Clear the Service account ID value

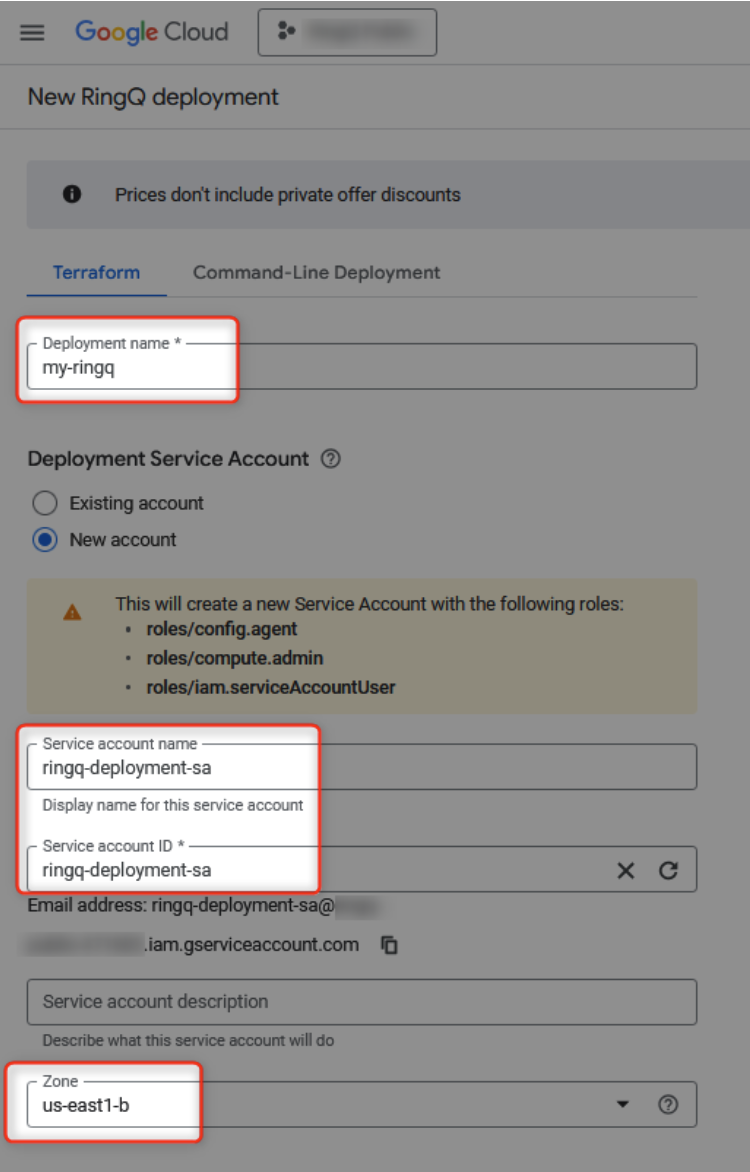pos(626,870)
